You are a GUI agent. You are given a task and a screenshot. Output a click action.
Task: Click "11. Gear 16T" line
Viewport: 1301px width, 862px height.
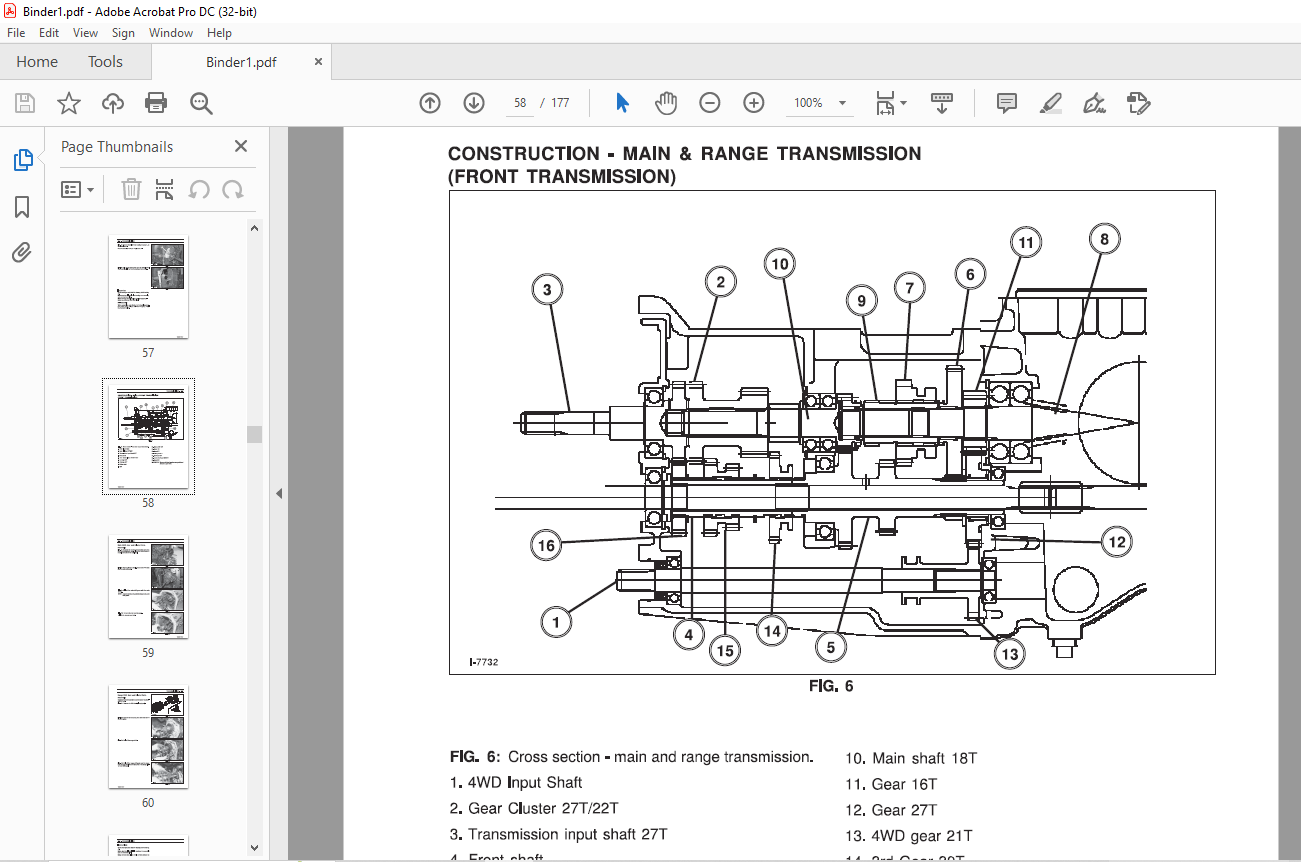pos(891,785)
